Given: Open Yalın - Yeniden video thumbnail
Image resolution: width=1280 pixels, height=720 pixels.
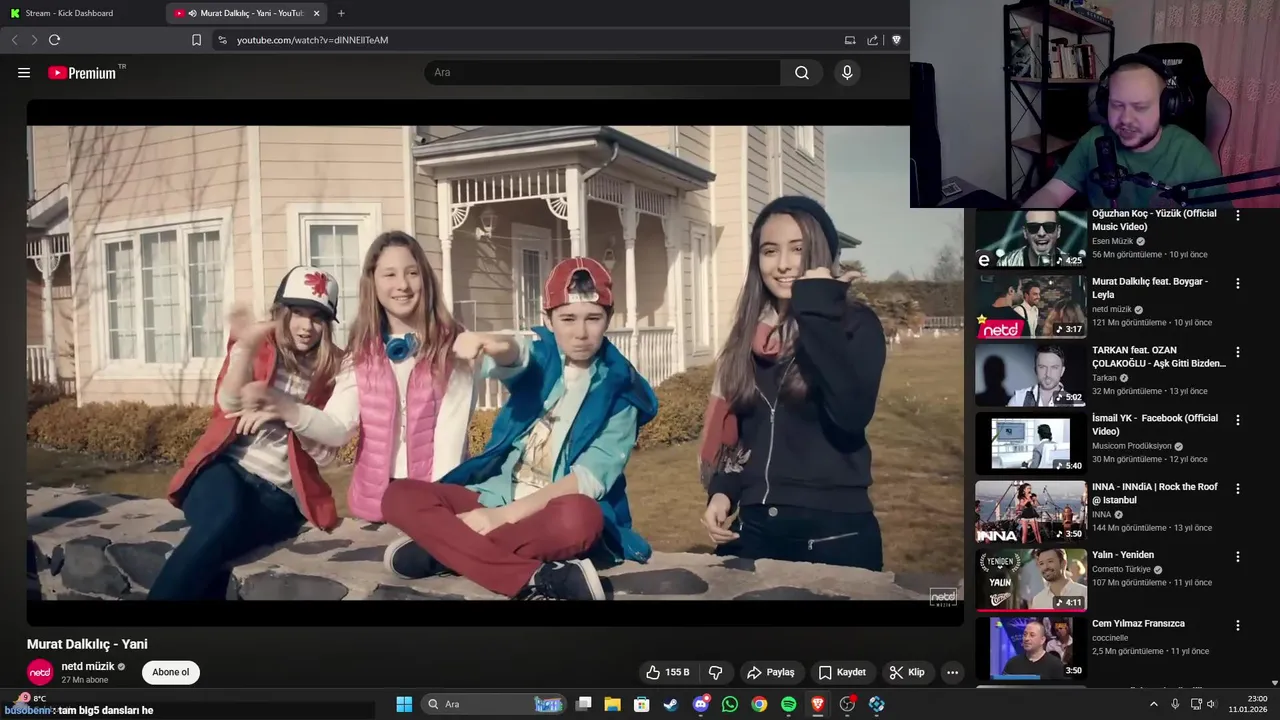Looking at the screenshot, I should [x=1031, y=579].
